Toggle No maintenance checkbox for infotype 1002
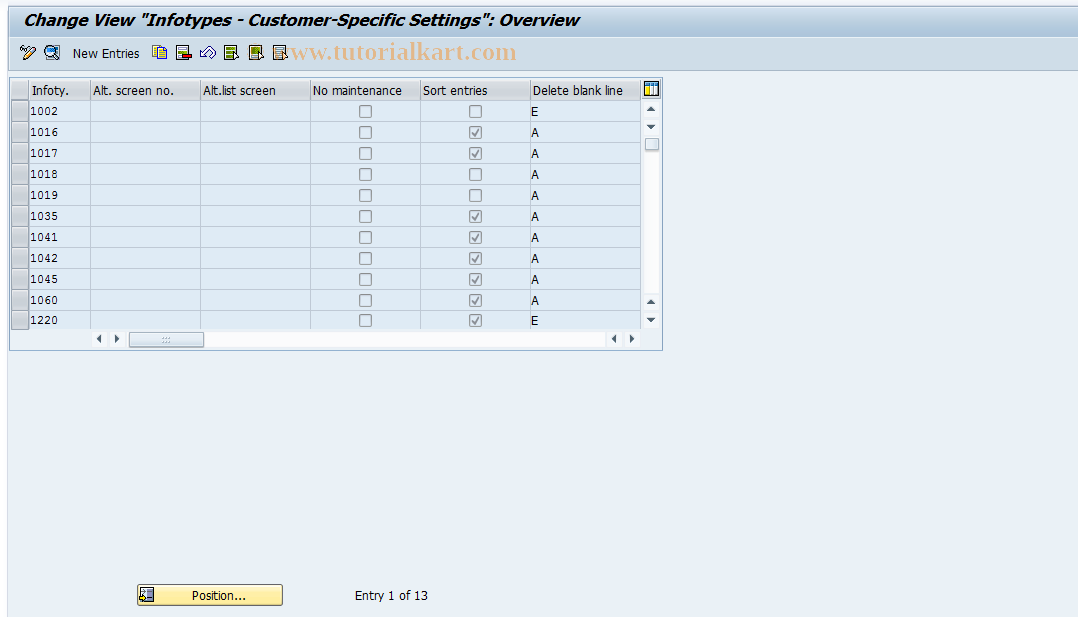The image size is (1078, 617). click(365, 111)
